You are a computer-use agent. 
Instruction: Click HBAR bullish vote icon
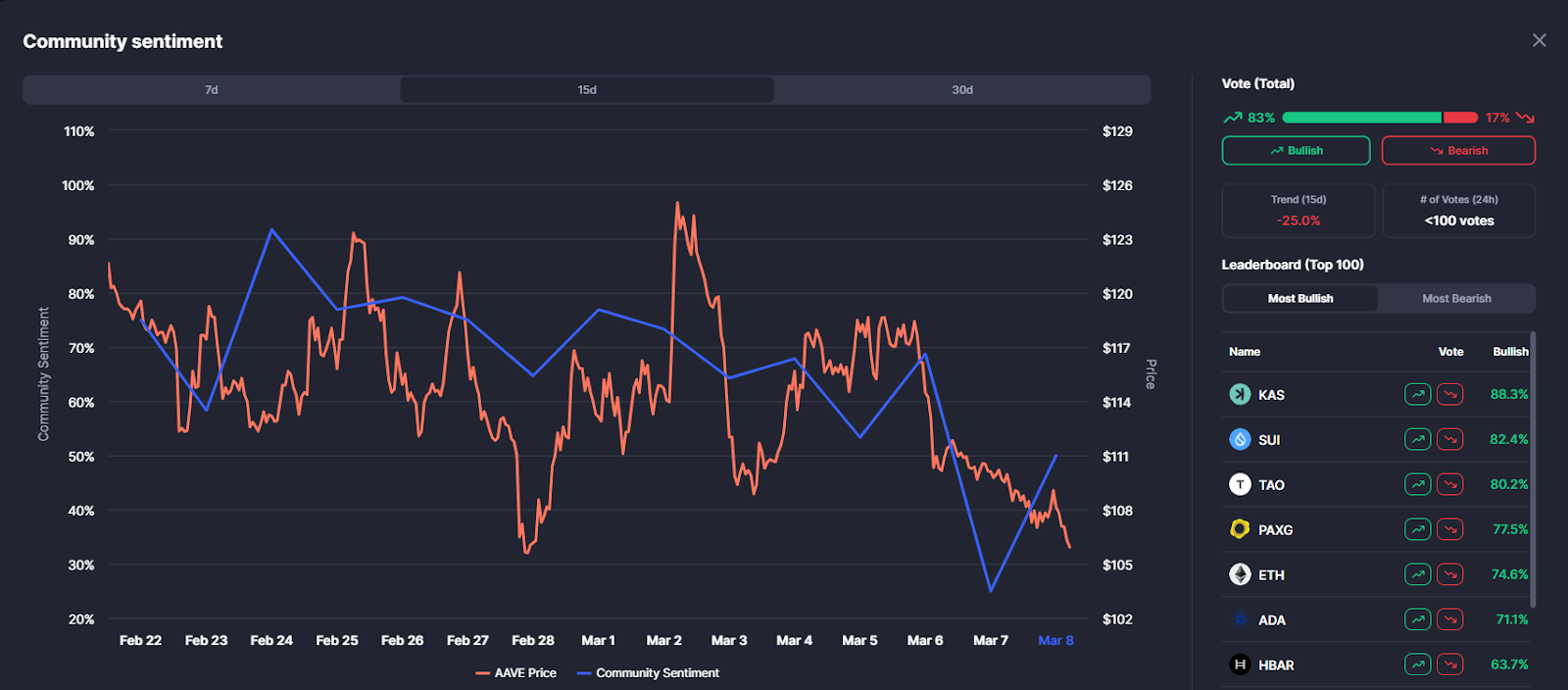pyautogui.click(x=1417, y=665)
